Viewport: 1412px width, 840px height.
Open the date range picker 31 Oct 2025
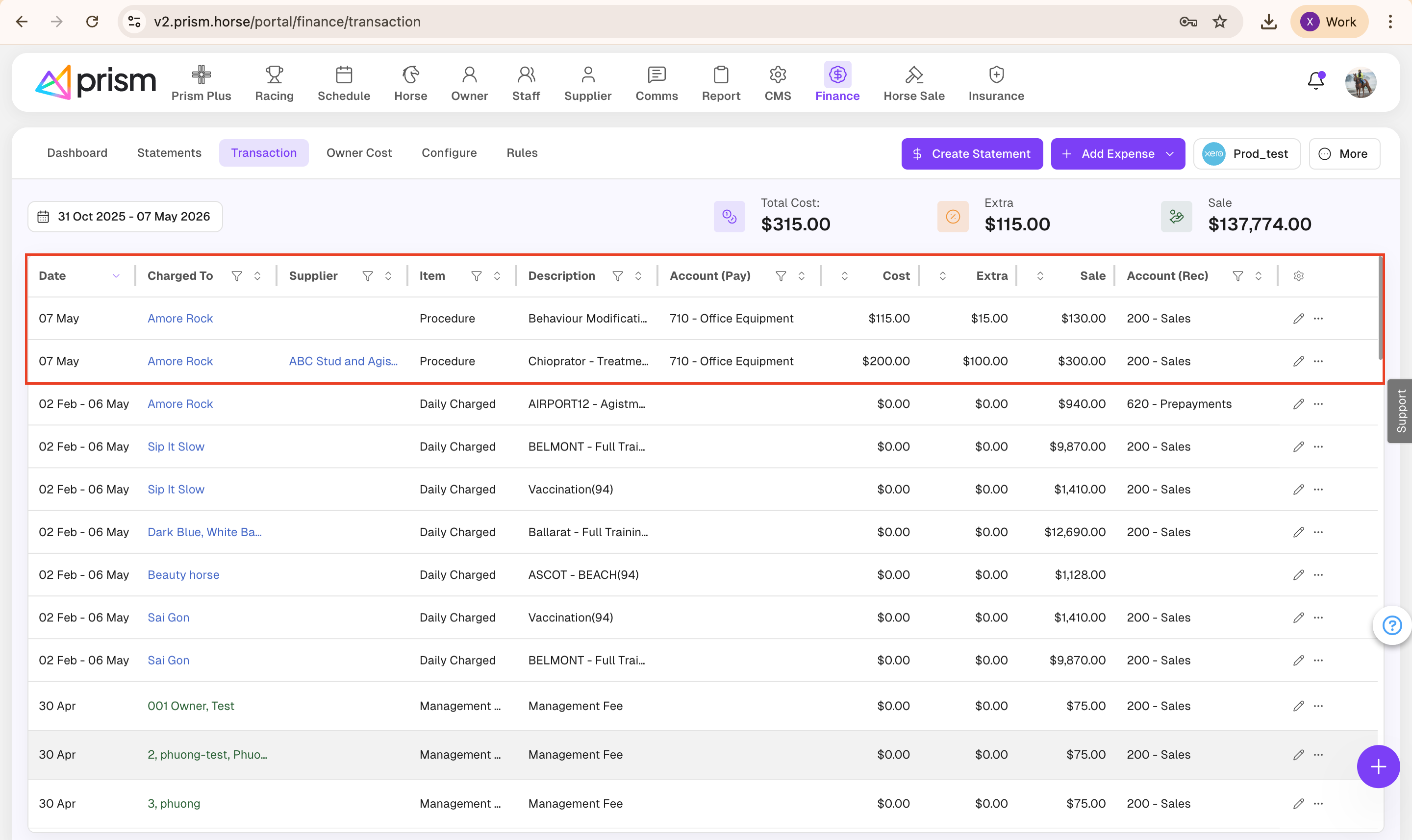[x=125, y=217]
